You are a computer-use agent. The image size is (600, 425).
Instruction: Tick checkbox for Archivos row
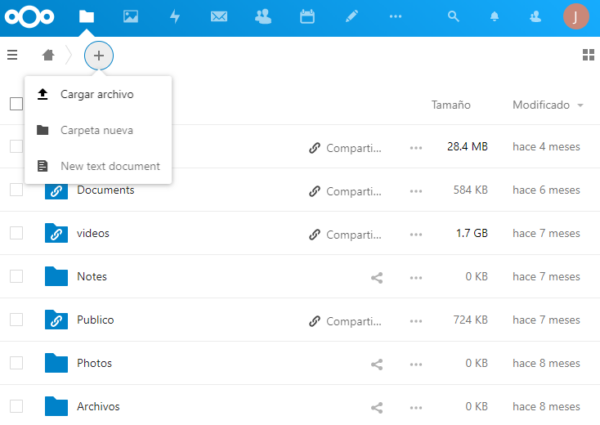16,406
